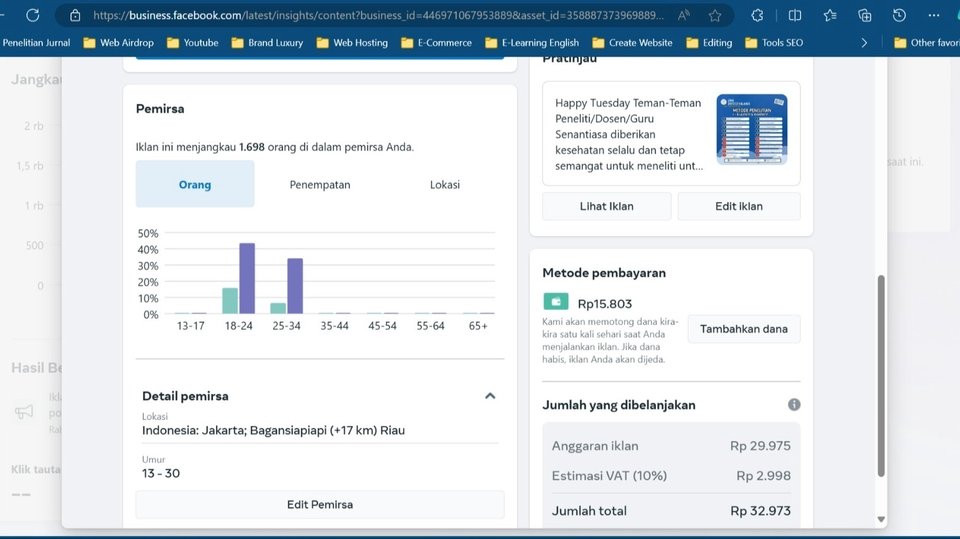Viewport: 960px width, 539px height.
Task: Star this page as a favorite
Action: pos(715,16)
